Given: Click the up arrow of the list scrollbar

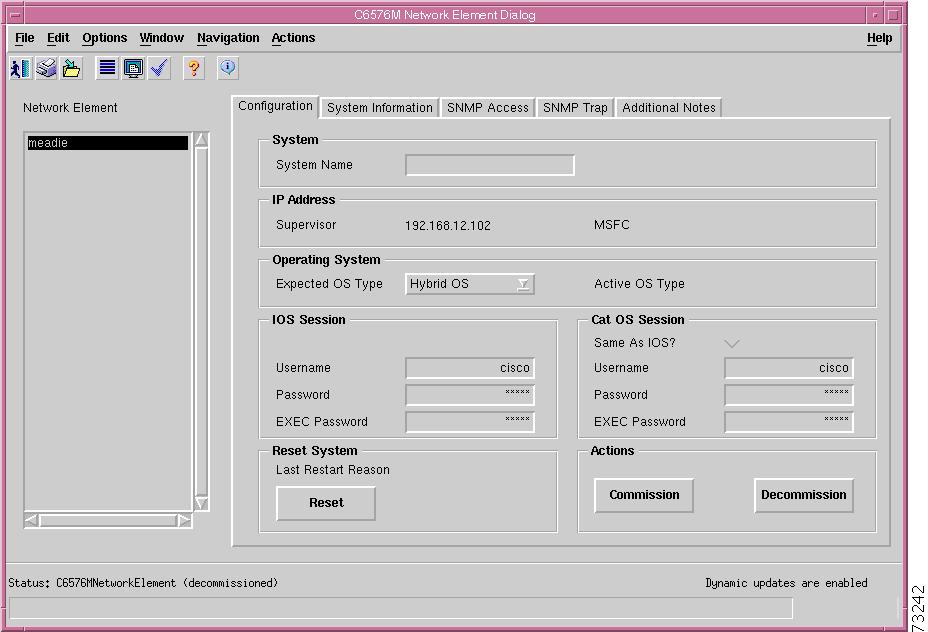Looking at the screenshot, I should click(x=201, y=140).
